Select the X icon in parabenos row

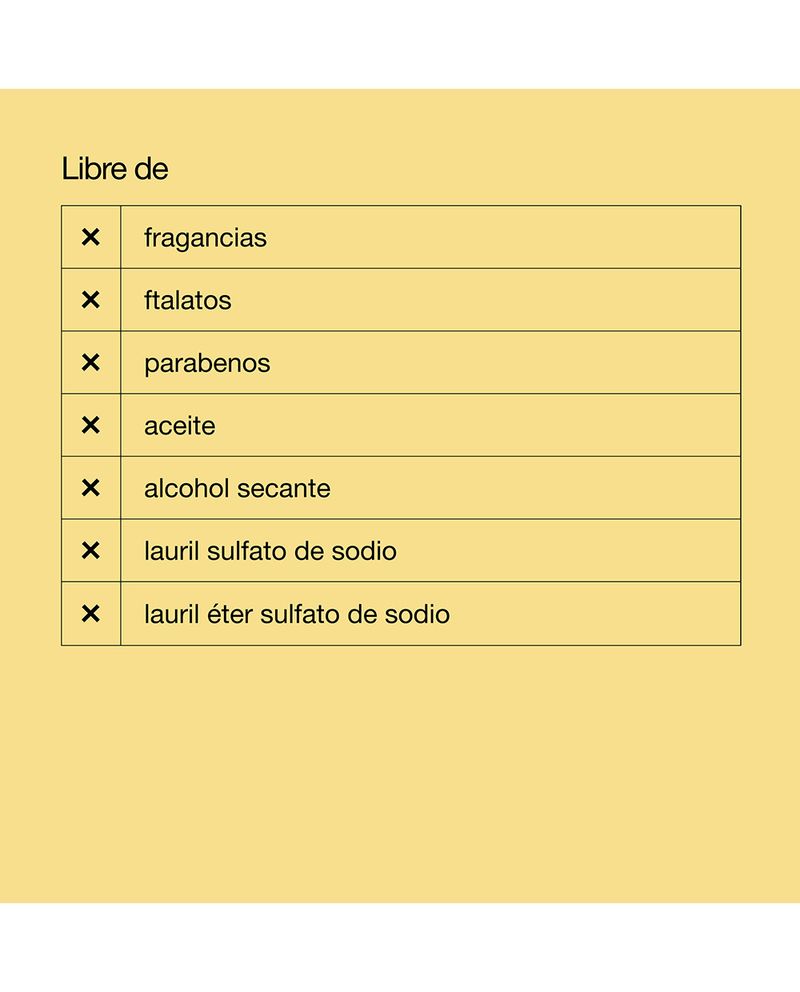[x=91, y=362]
